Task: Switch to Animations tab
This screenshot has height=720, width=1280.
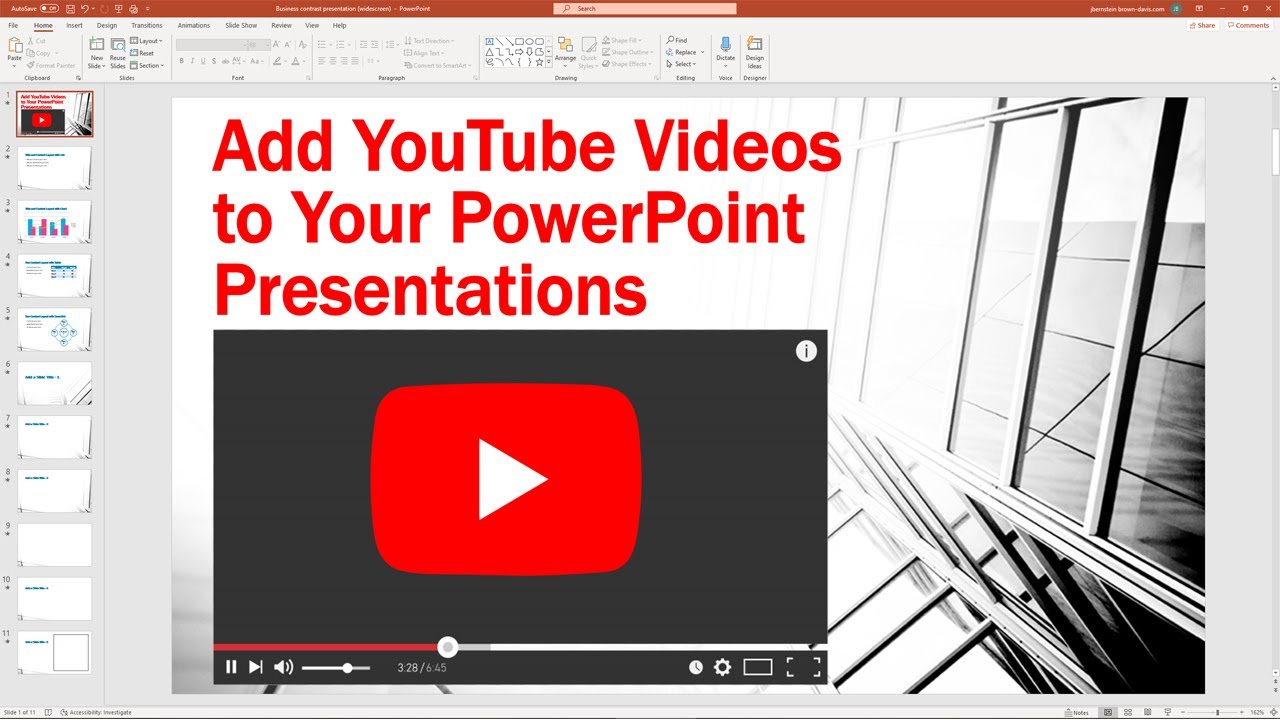Action: 194,25
